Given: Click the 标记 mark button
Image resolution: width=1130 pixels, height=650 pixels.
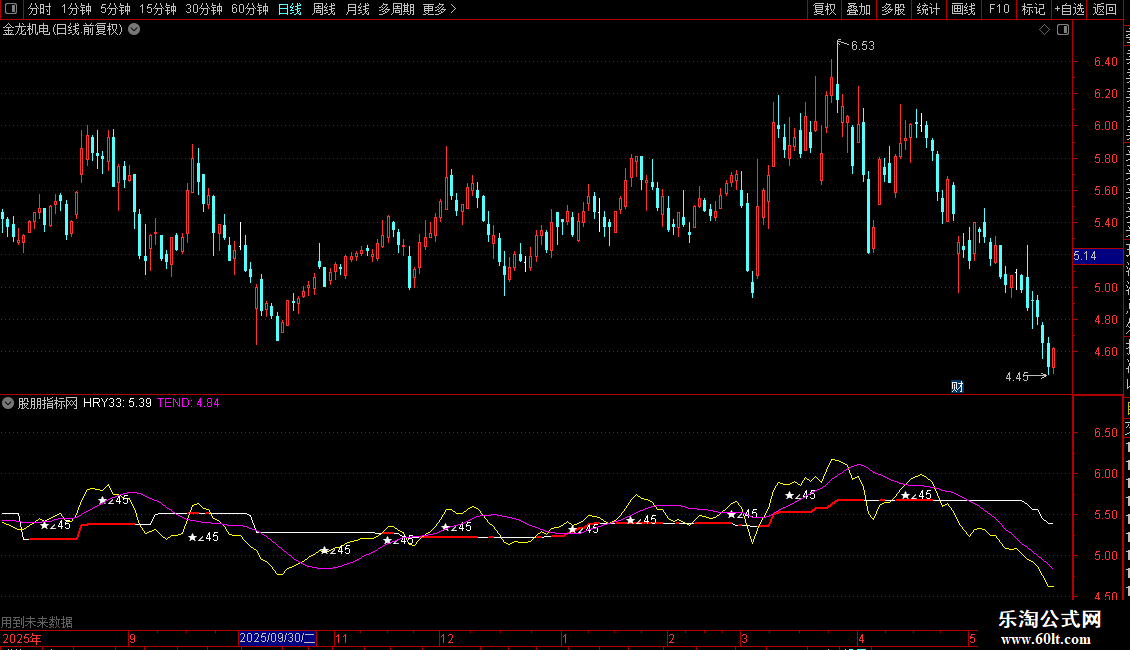Looking at the screenshot, I should coord(1033,9).
